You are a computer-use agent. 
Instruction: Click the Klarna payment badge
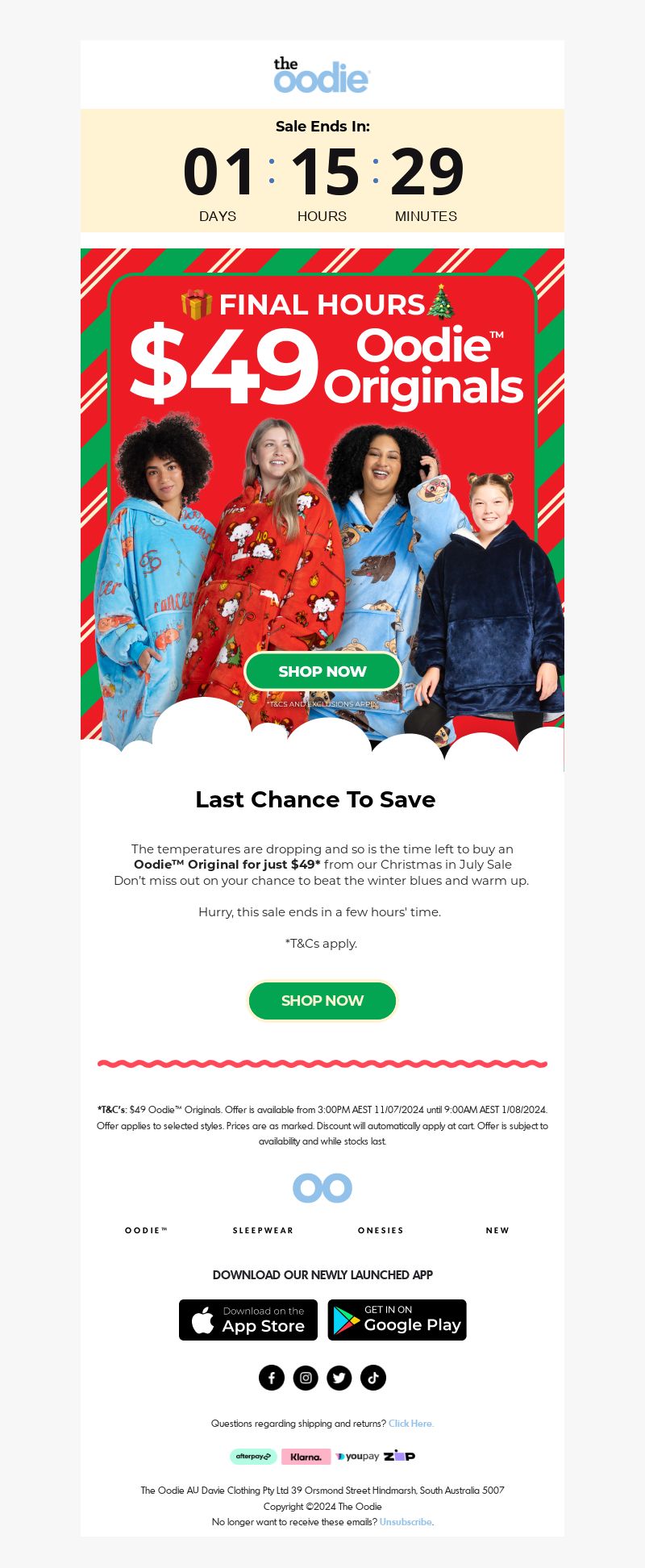click(306, 1457)
